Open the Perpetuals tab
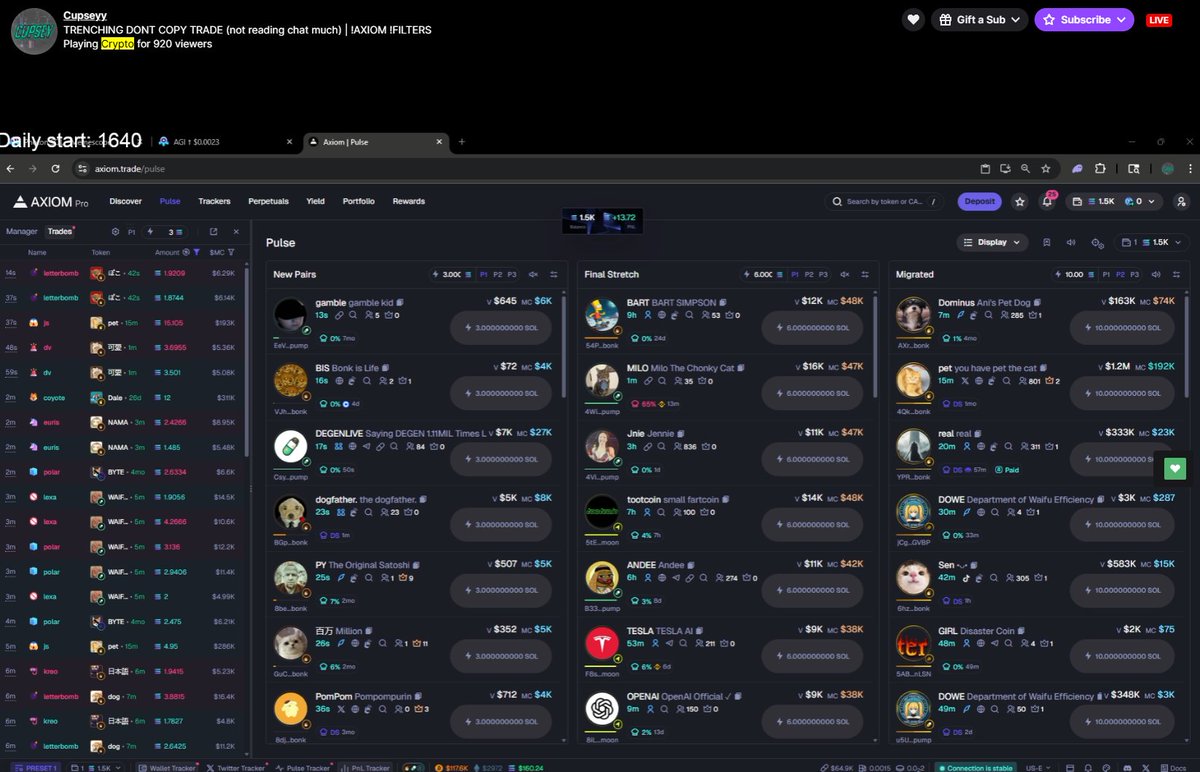 pos(268,201)
